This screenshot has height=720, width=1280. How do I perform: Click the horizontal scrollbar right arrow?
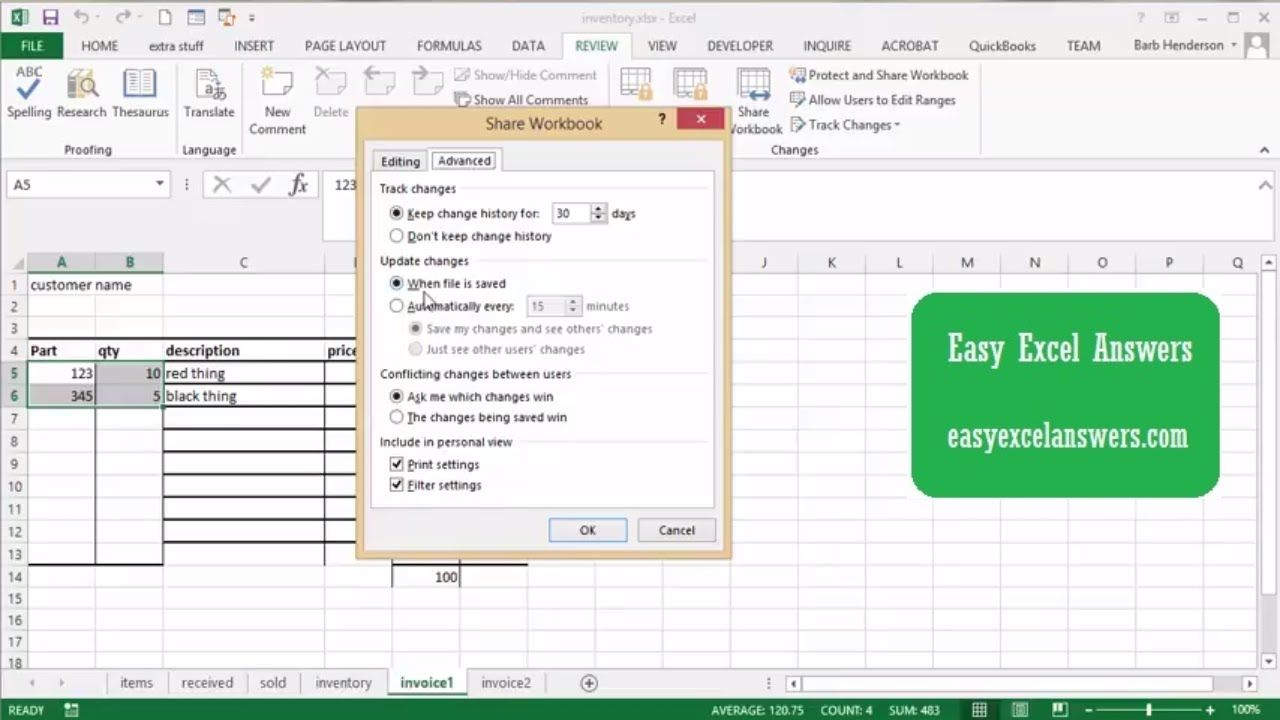click(1249, 684)
